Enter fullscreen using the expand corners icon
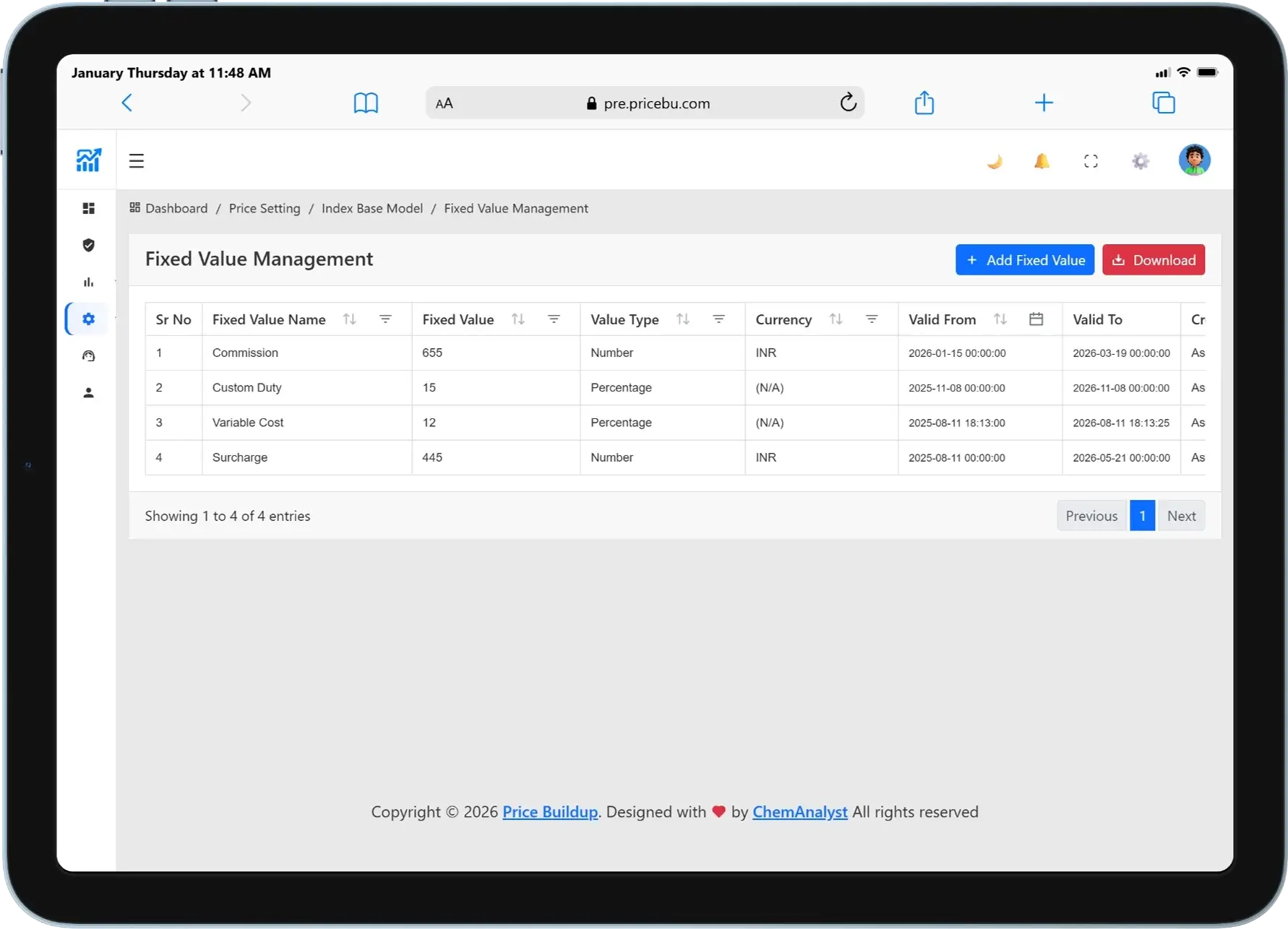The image size is (1288, 929). [x=1091, y=160]
